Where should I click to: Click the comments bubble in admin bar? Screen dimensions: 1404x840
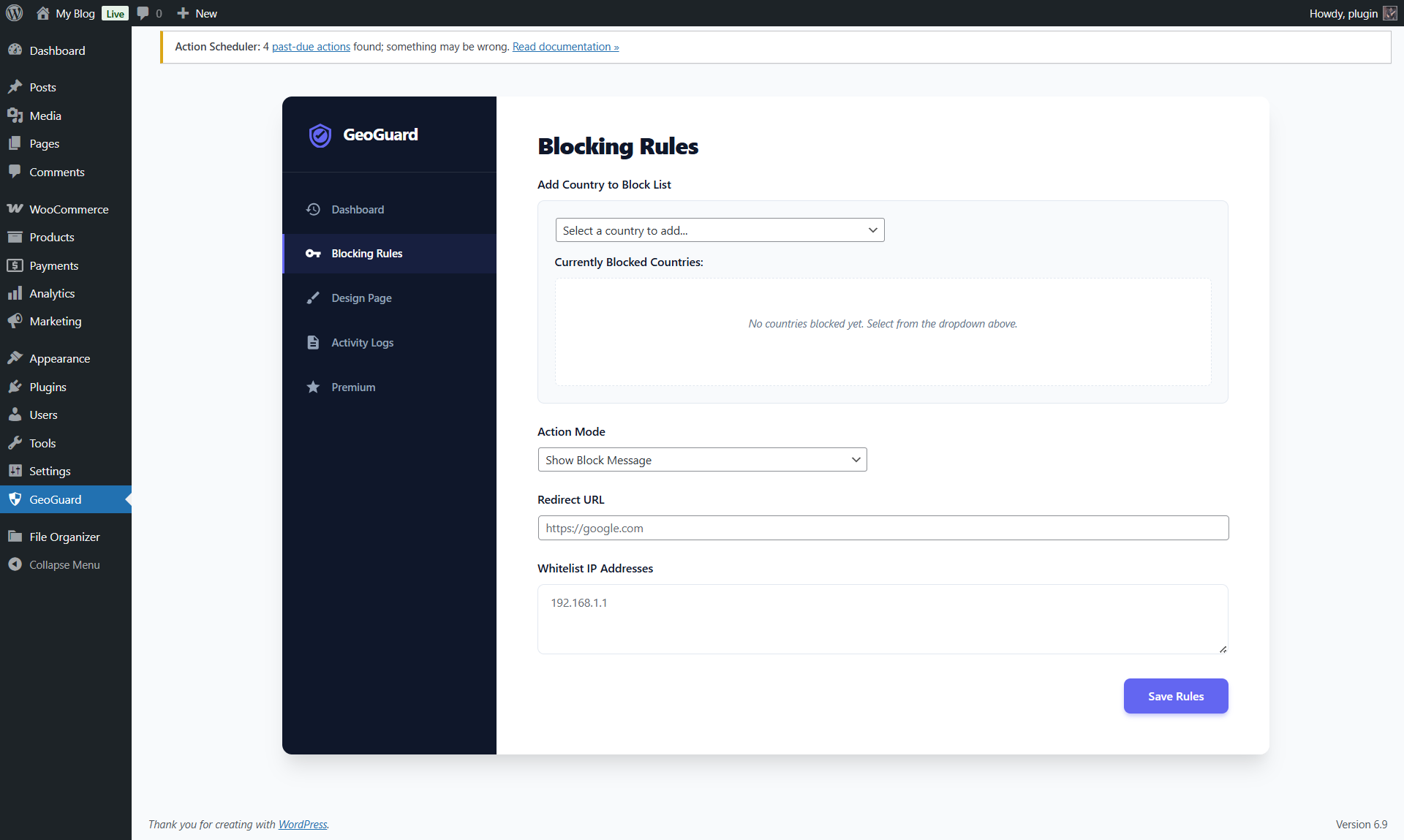click(x=143, y=13)
